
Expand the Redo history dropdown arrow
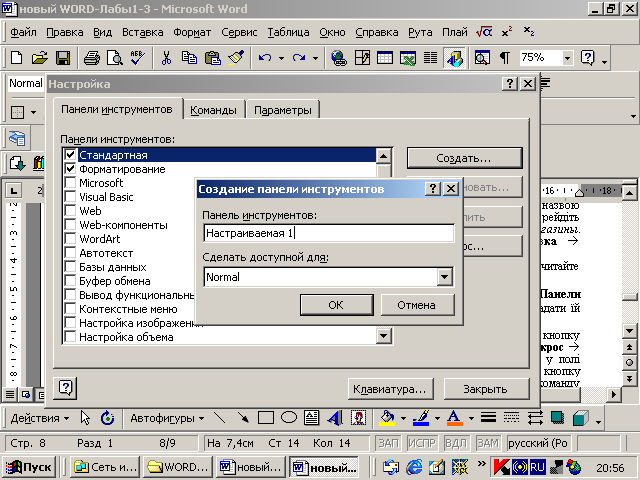coord(316,58)
